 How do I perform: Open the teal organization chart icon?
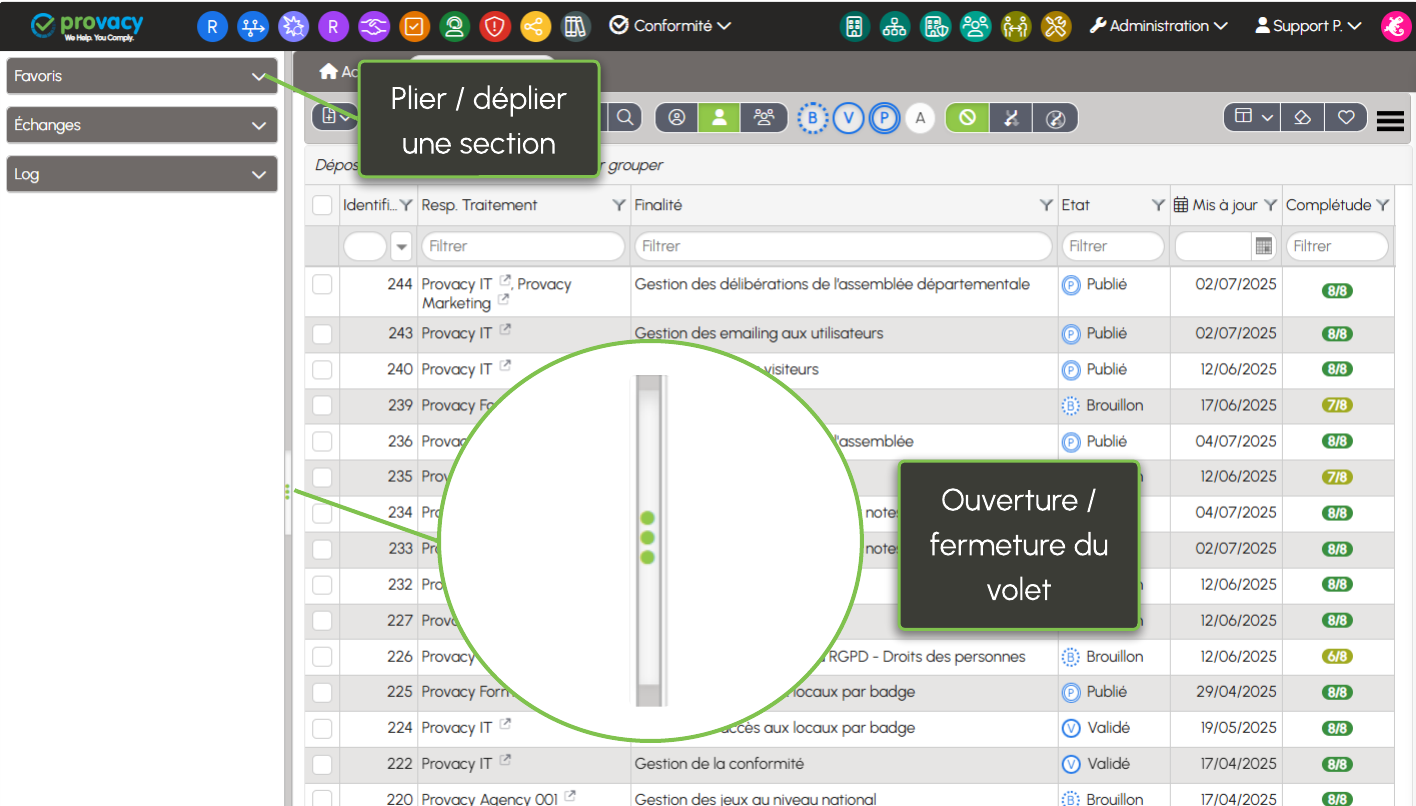point(894,26)
